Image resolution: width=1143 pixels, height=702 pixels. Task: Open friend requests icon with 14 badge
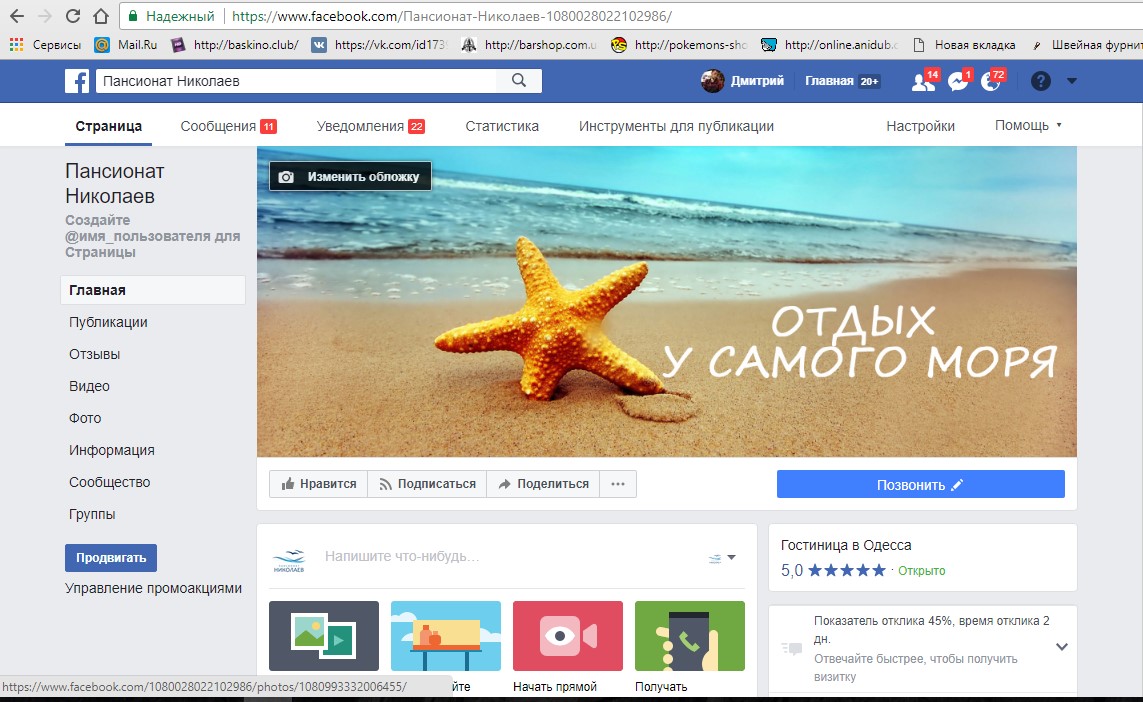(924, 81)
